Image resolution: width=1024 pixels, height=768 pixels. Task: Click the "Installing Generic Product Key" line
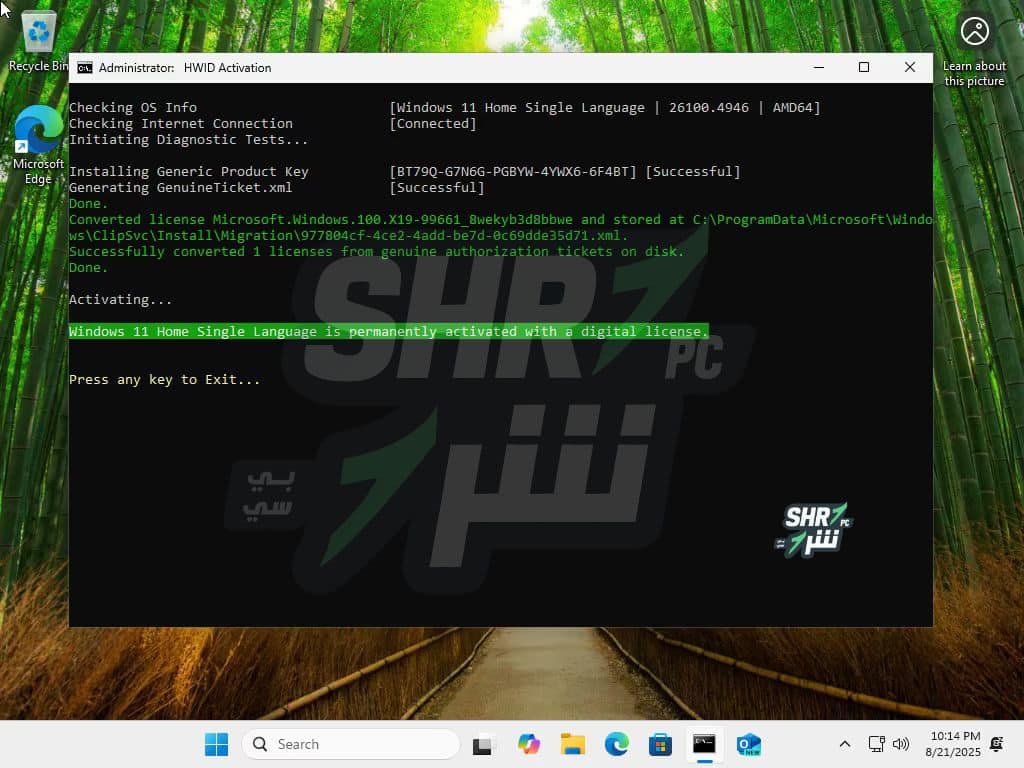(x=189, y=171)
